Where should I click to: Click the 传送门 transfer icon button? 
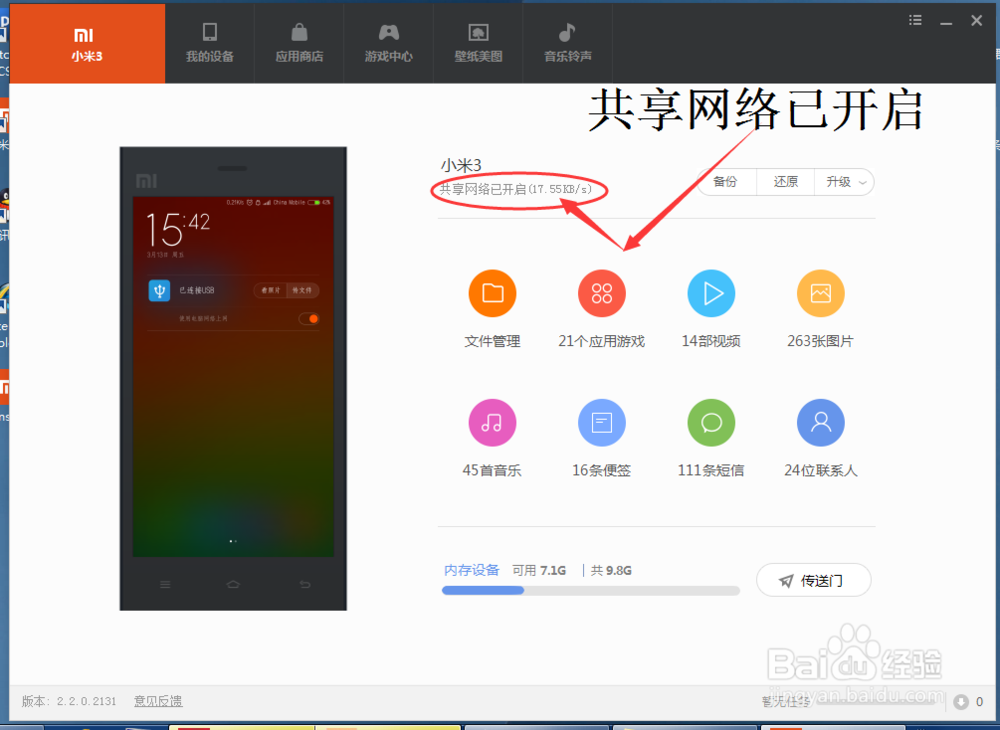[813, 580]
